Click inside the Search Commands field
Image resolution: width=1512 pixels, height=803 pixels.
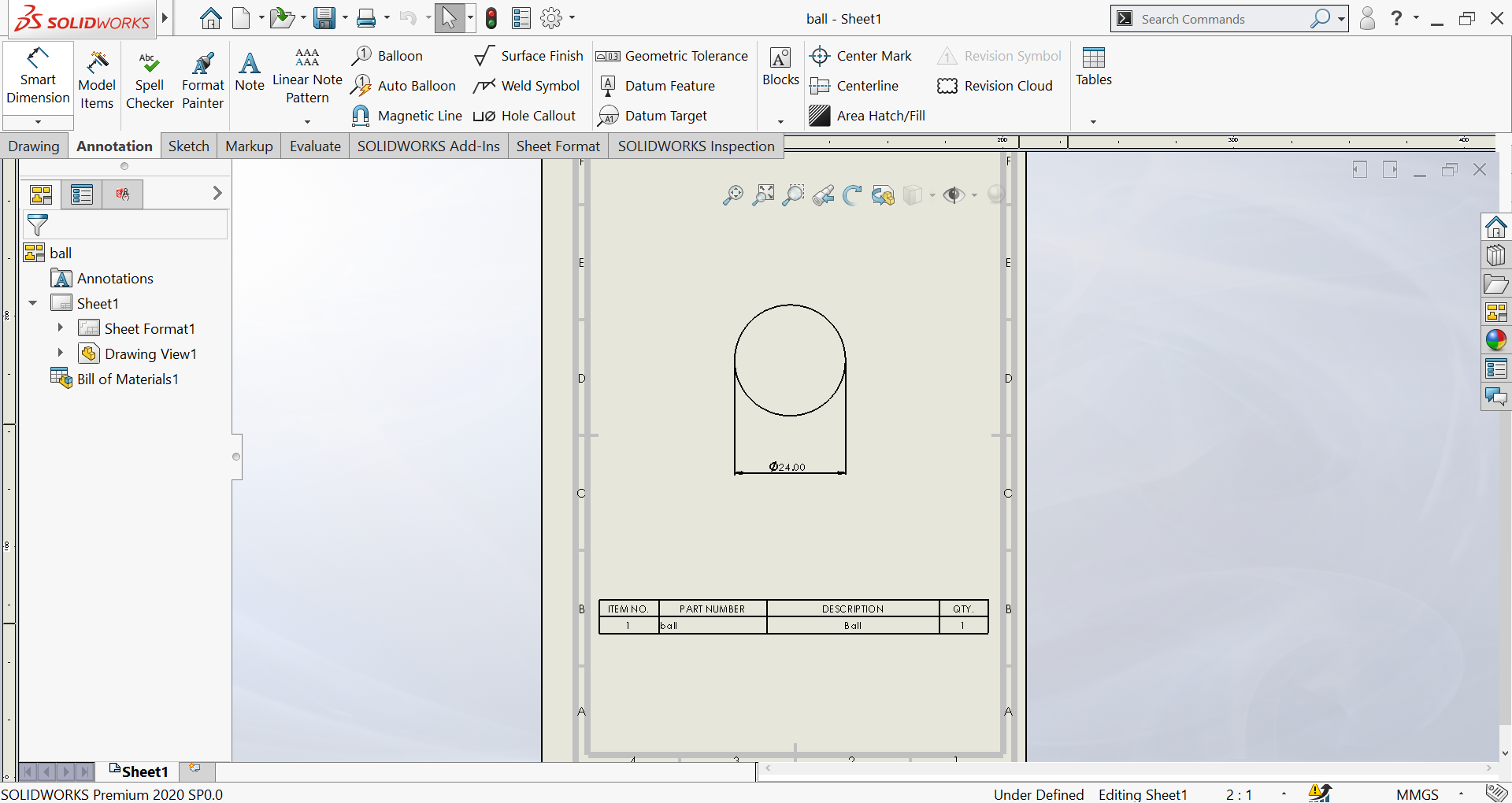click(1220, 19)
